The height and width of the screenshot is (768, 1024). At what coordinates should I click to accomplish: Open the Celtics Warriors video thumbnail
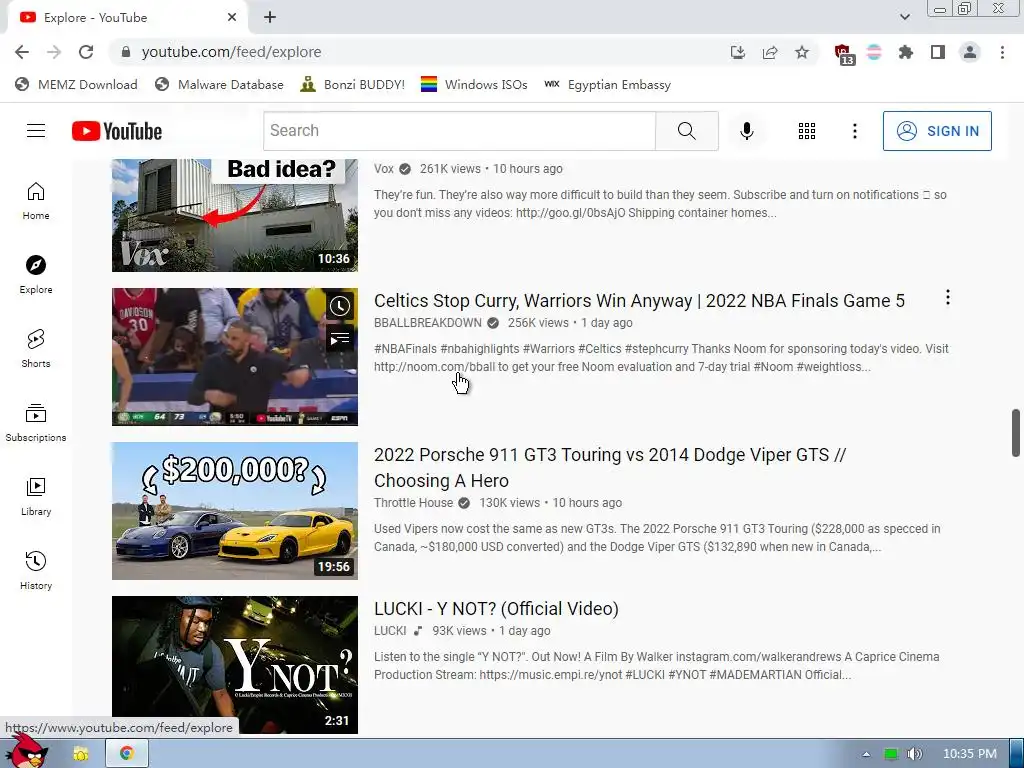tap(235, 357)
